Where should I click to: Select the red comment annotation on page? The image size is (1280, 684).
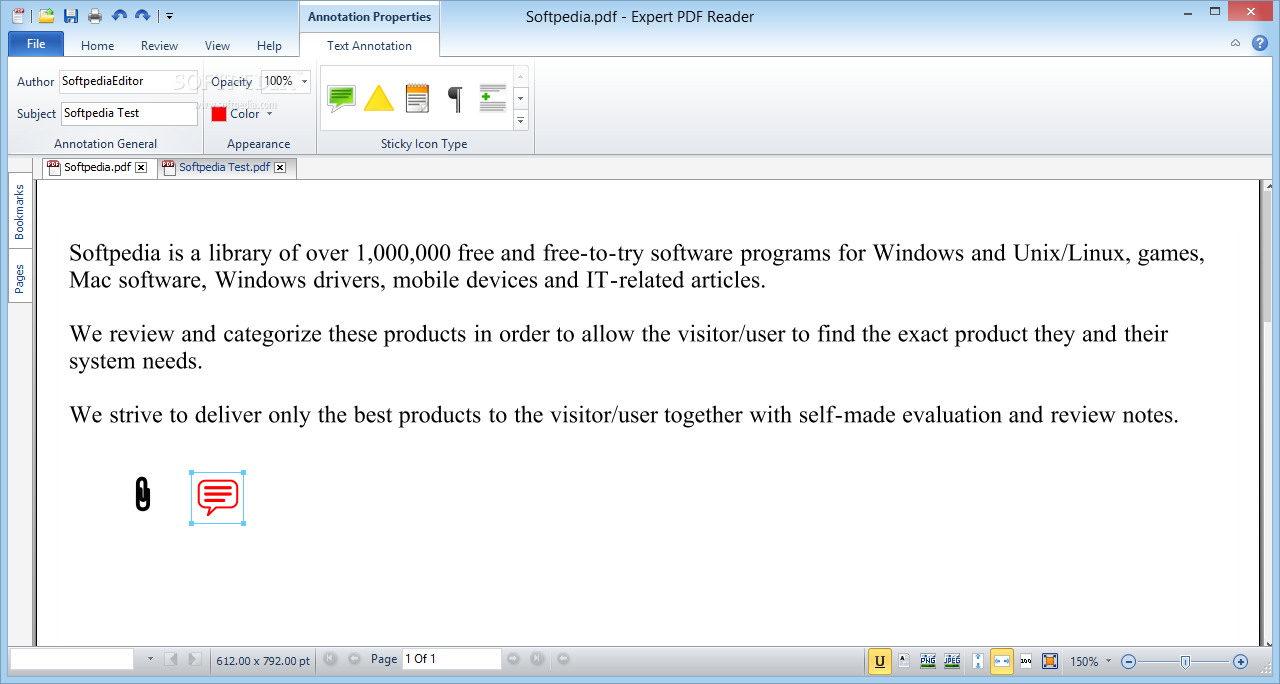click(217, 497)
